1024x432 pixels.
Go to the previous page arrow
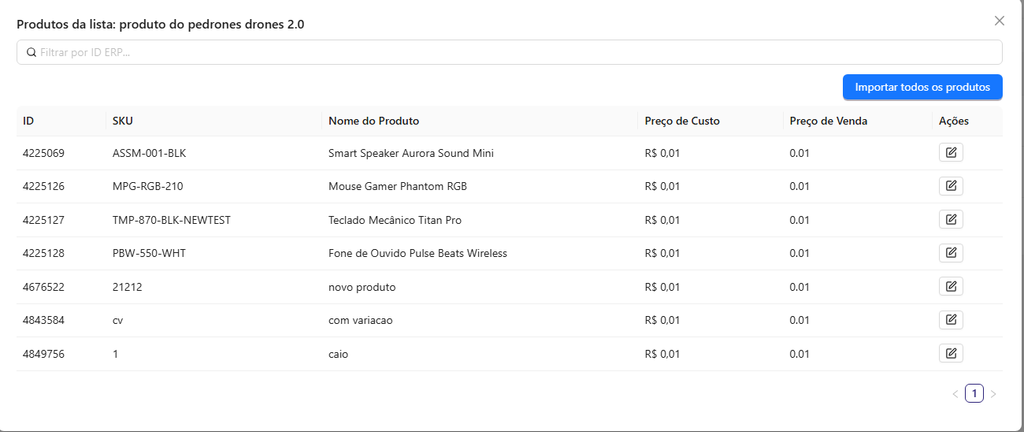pos(955,393)
